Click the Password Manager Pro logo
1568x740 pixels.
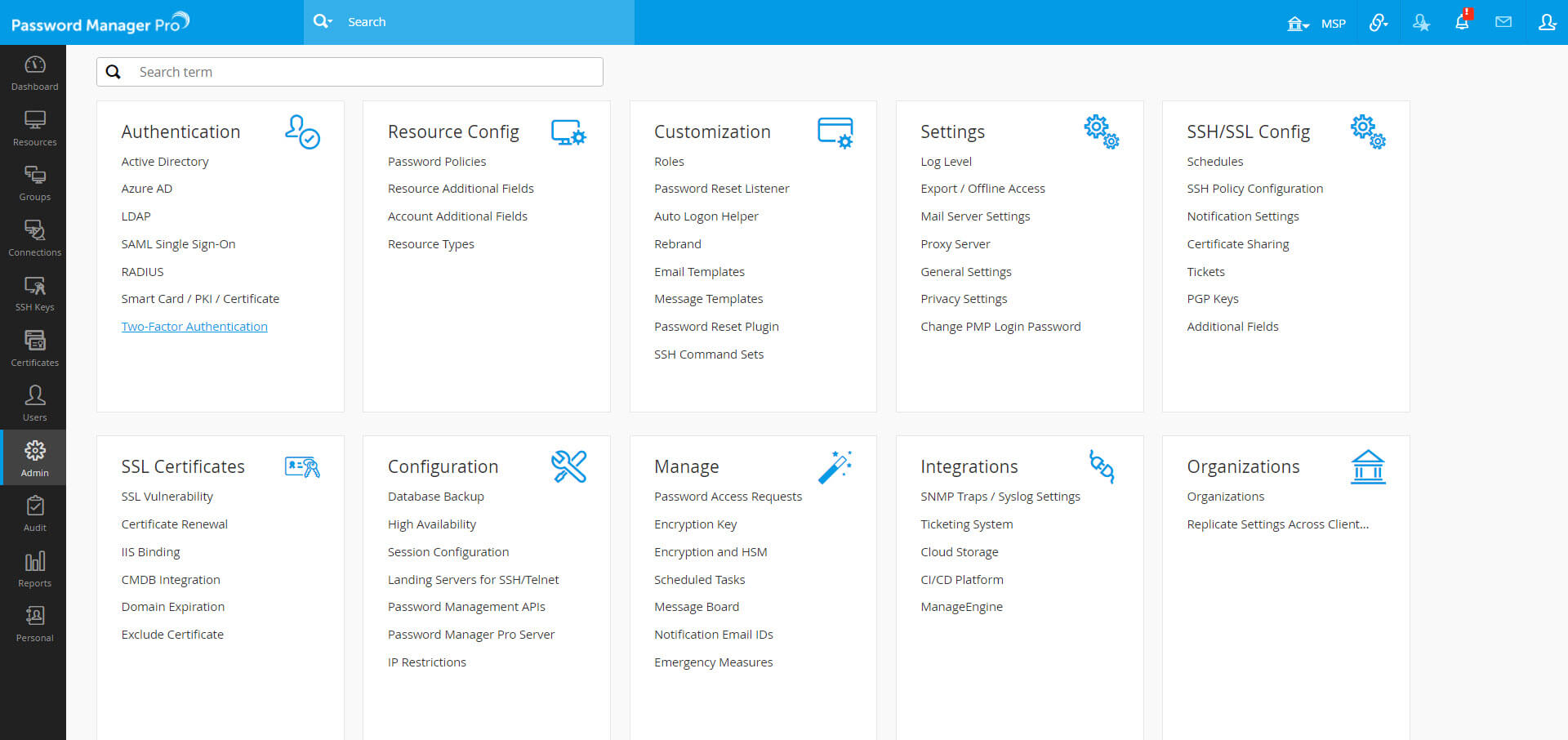[x=100, y=23]
